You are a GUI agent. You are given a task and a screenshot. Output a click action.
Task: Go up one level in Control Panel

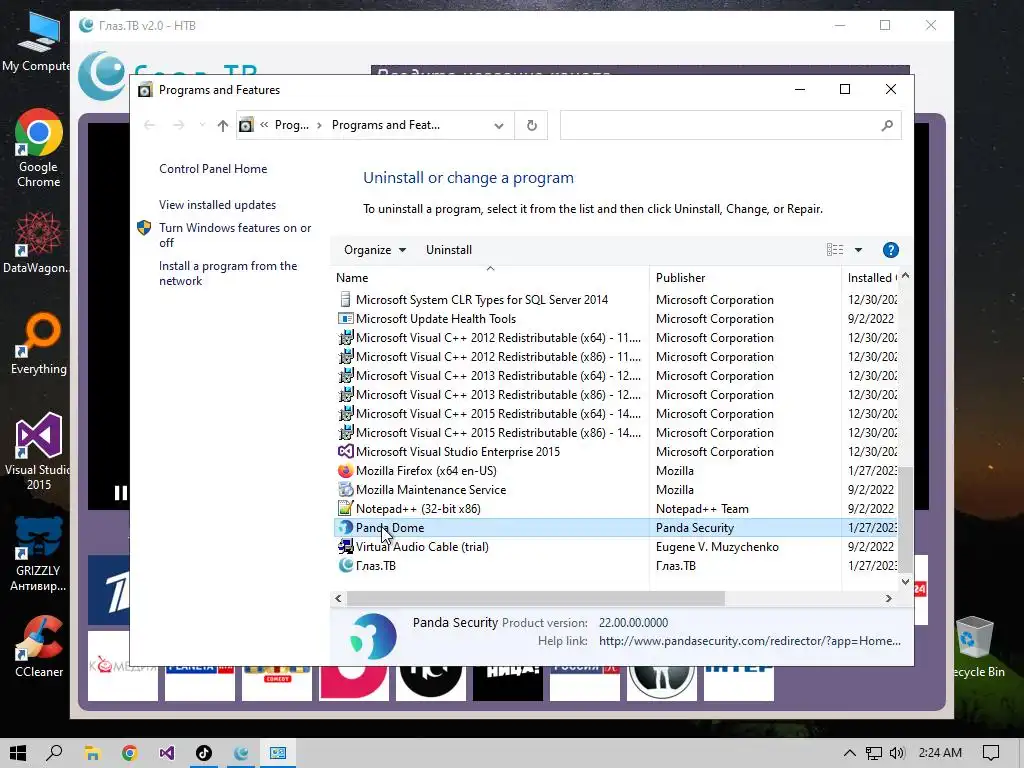click(223, 125)
